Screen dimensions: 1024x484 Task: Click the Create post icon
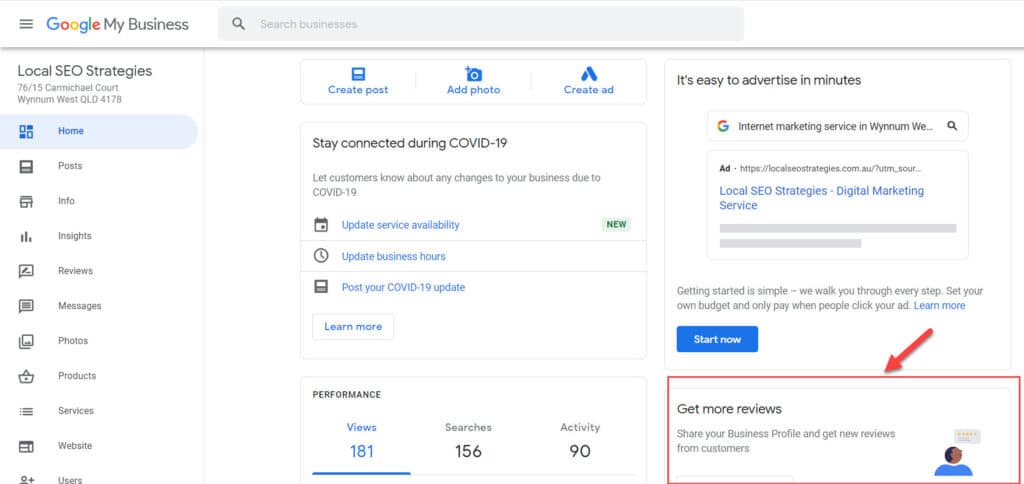(x=358, y=74)
